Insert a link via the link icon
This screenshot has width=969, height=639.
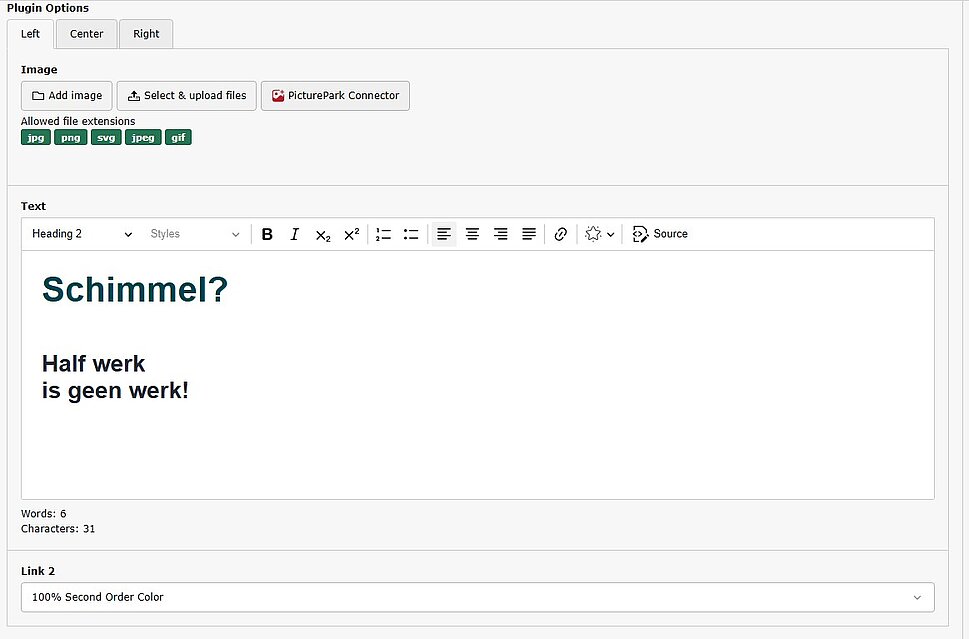click(x=561, y=234)
